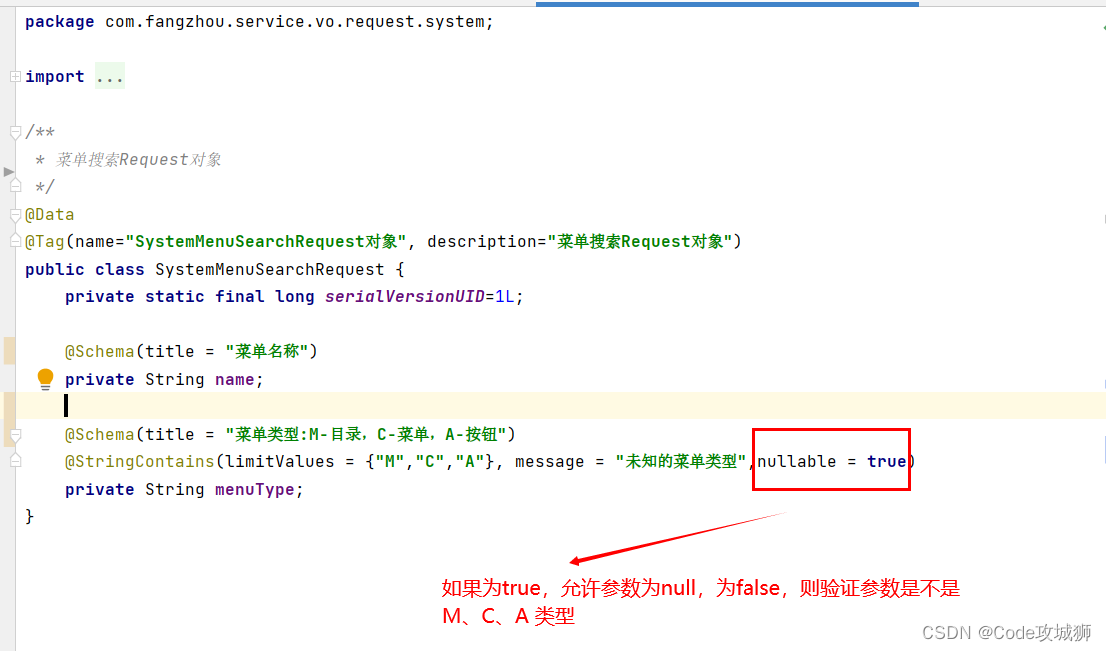Click the Javadoc text 菜单搜索Request对象

coord(138,159)
